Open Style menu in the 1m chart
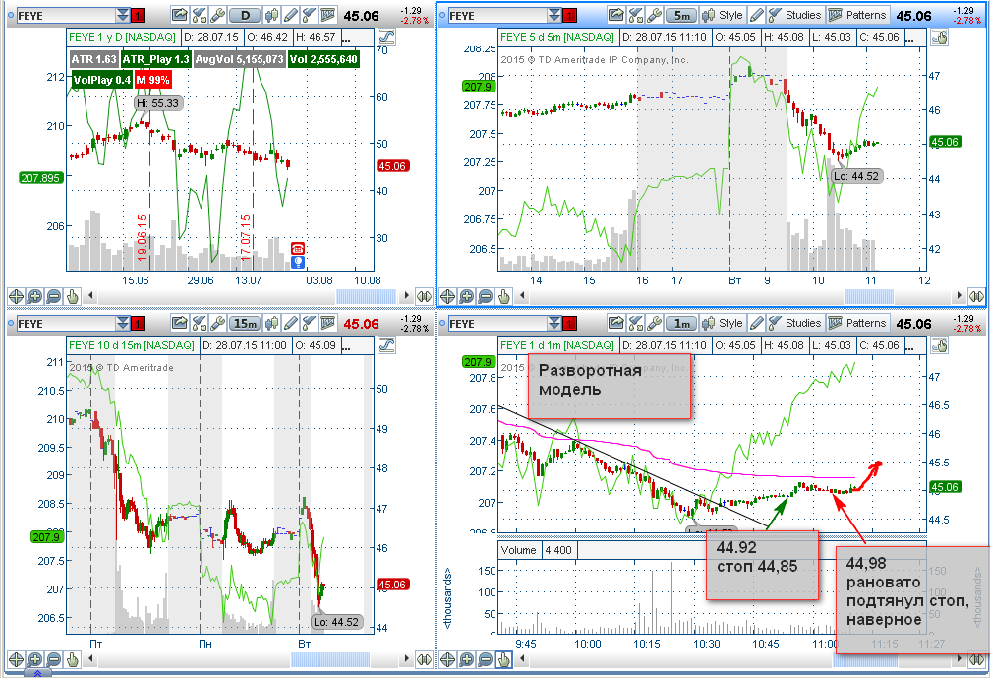Image resolution: width=990 pixels, height=678 pixels. click(723, 323)
